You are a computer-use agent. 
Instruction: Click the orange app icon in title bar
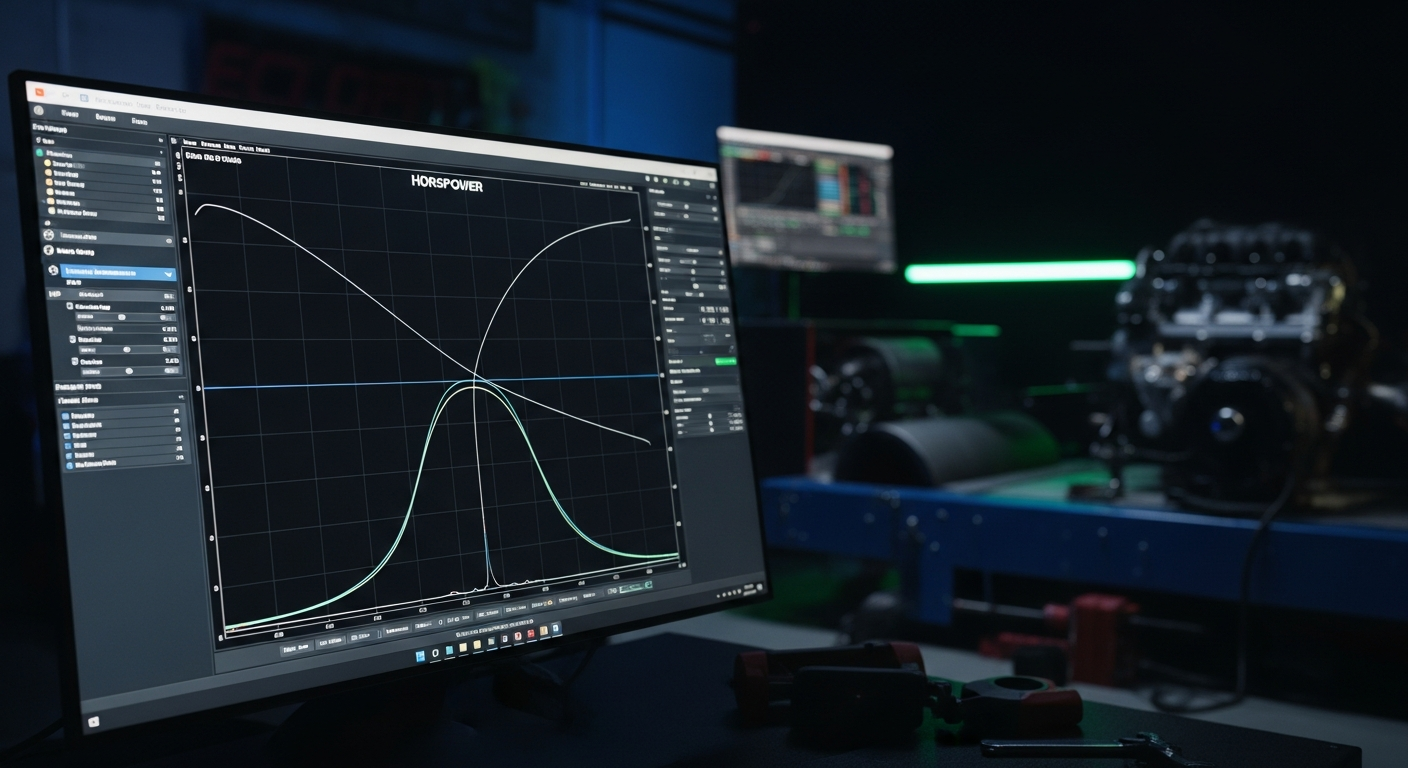[x=39, y=91]
